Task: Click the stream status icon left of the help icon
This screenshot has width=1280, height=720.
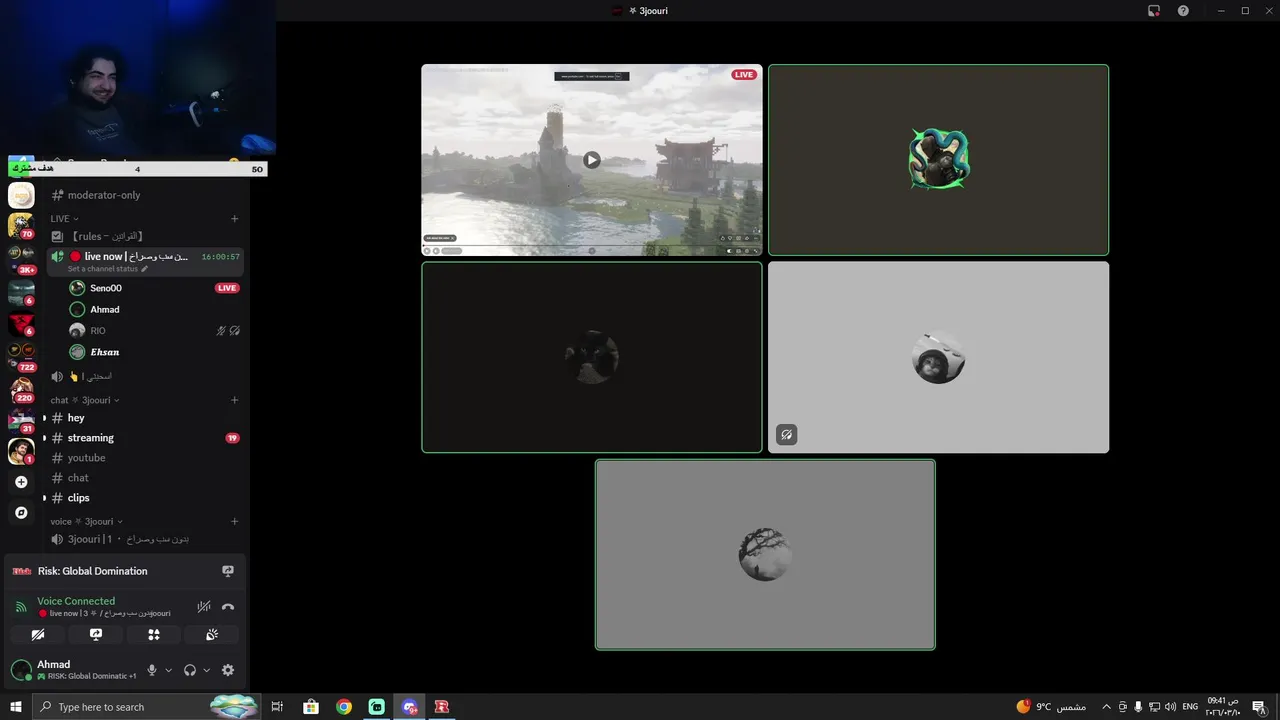Action: point(1154,11)
